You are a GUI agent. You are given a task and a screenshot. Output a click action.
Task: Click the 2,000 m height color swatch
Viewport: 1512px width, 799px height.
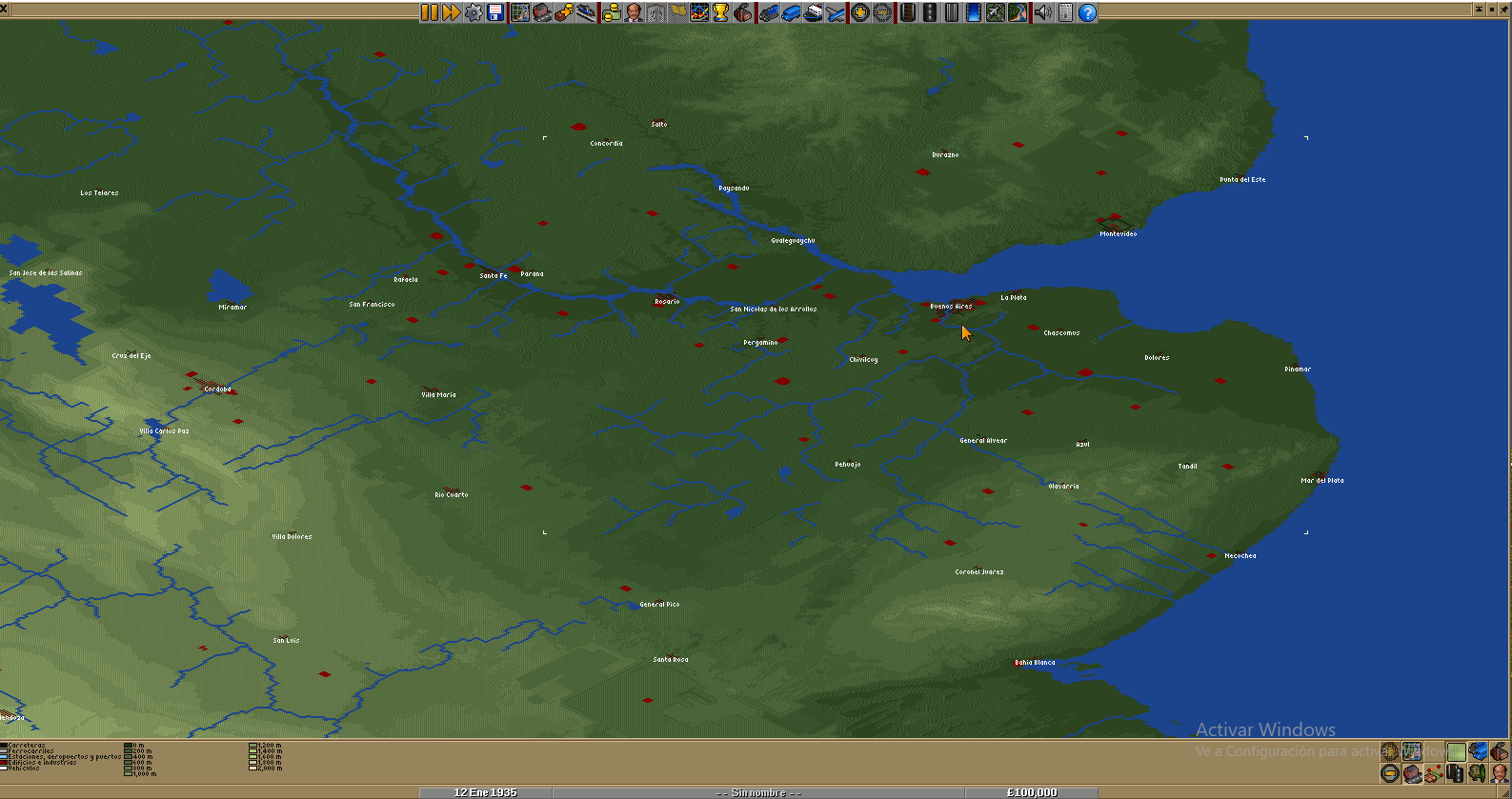pyautogui.click(x=252, y=769)
